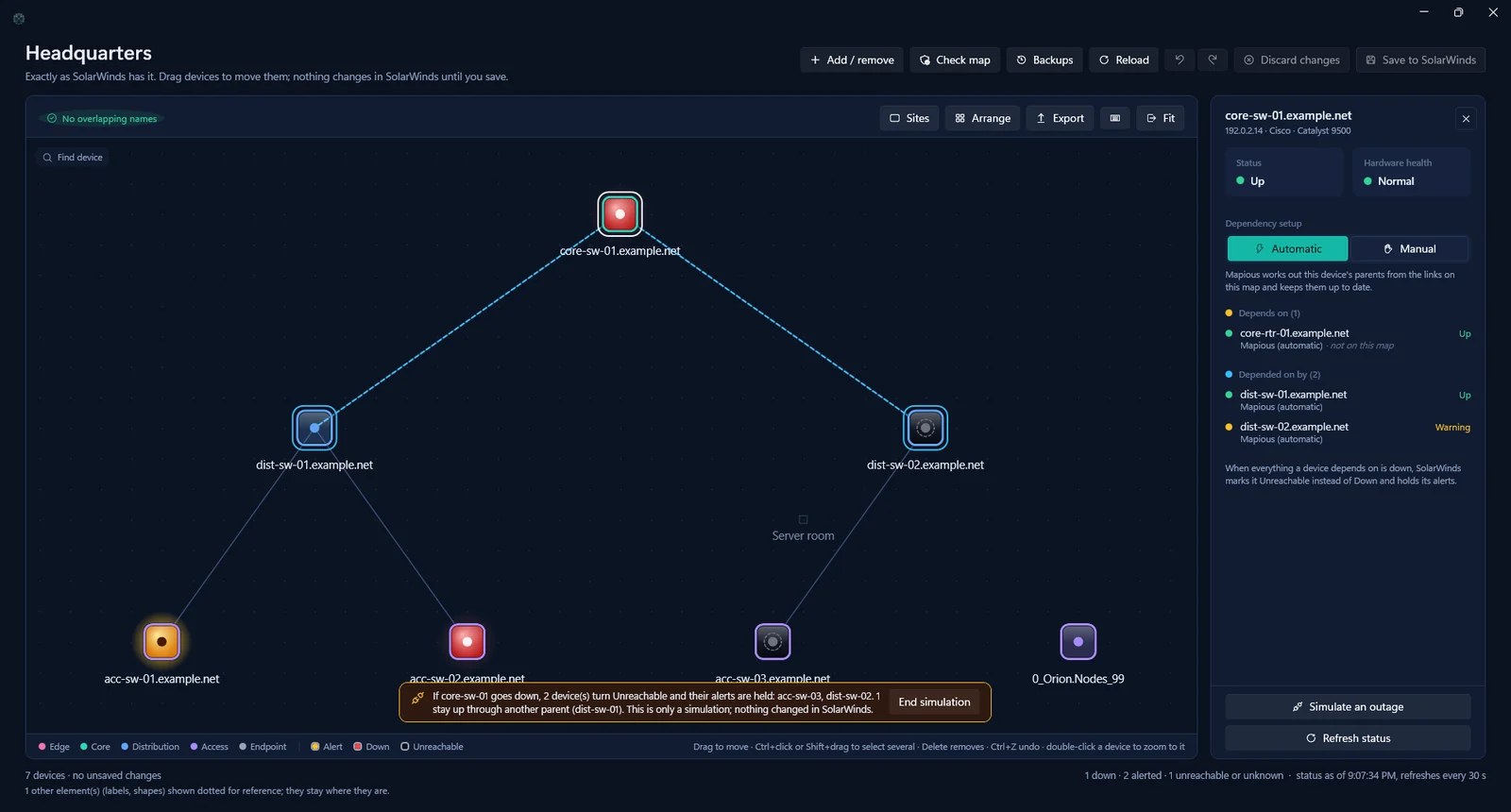Click the No overlapping names check badge
Viewport: 1511px width, 812px height.
[x=102, y=119]
